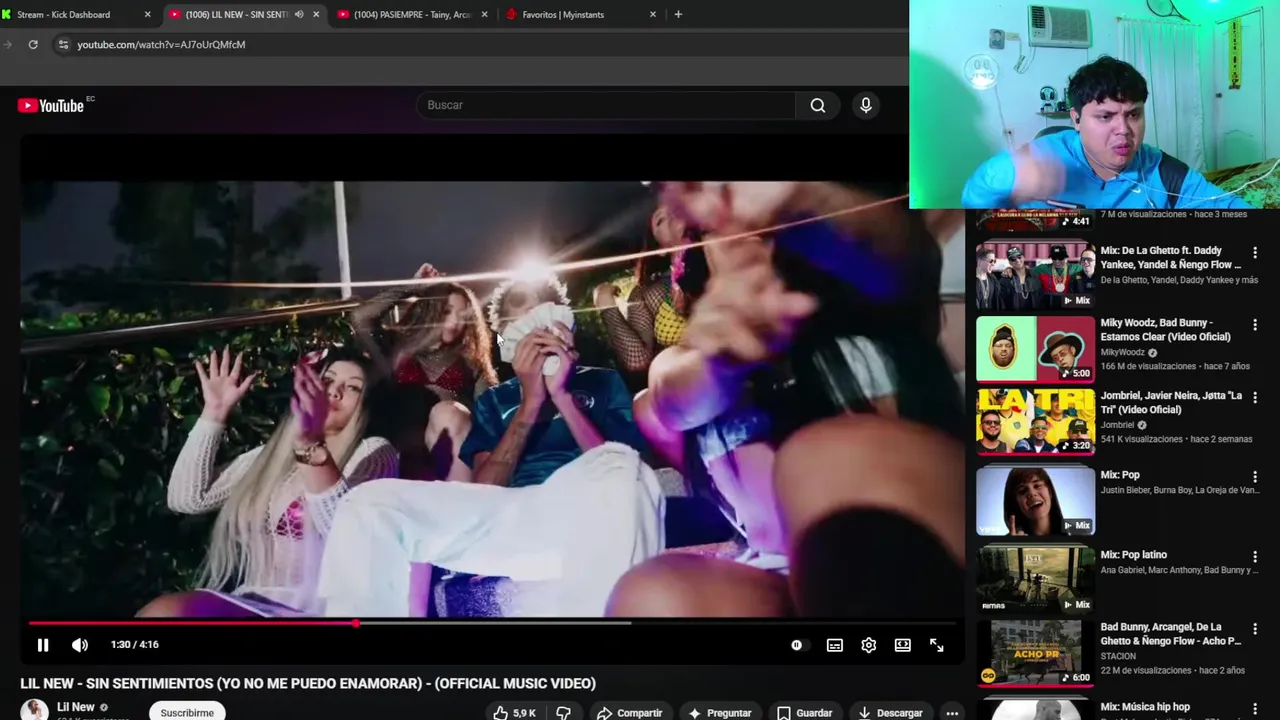Screen dimensions: 1280x720
Task: Close the Kick Dashboard tab
Action: pos(147,14)
